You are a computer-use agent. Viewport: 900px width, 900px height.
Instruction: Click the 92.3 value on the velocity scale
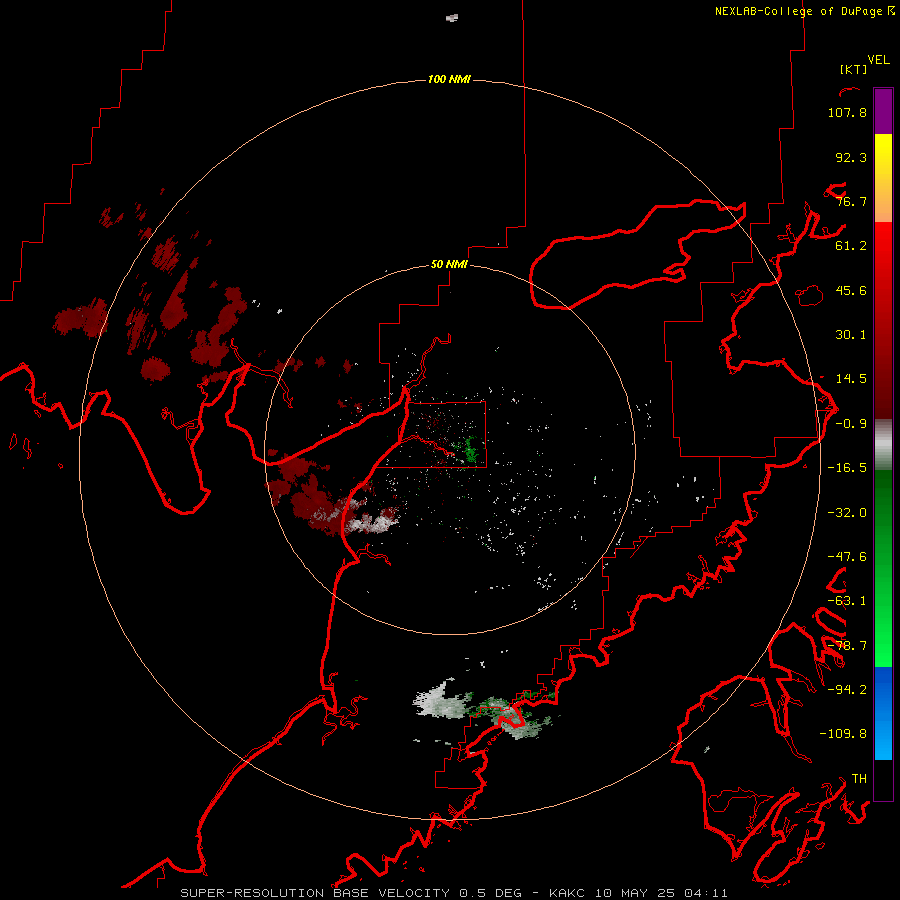point(851,157)
